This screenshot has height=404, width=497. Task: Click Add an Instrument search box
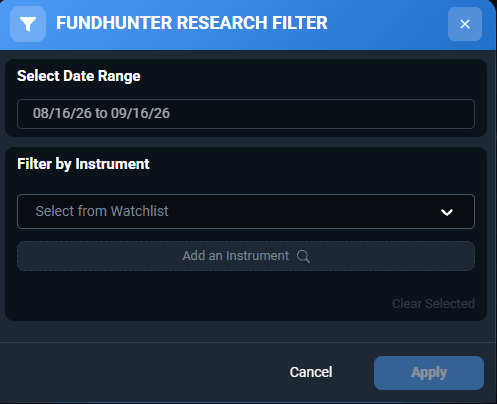(x=246, y=256)
